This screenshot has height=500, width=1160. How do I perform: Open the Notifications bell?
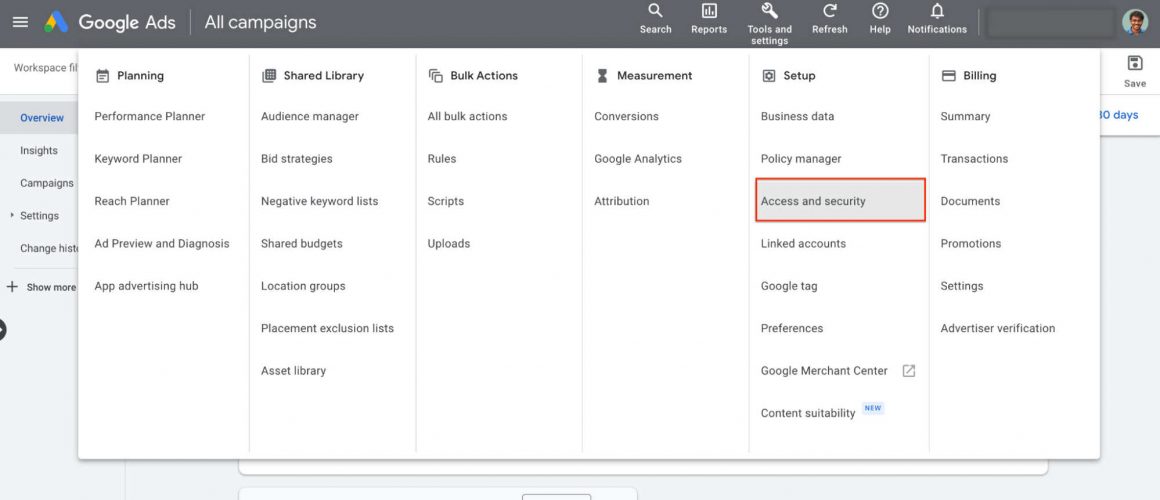937,12
